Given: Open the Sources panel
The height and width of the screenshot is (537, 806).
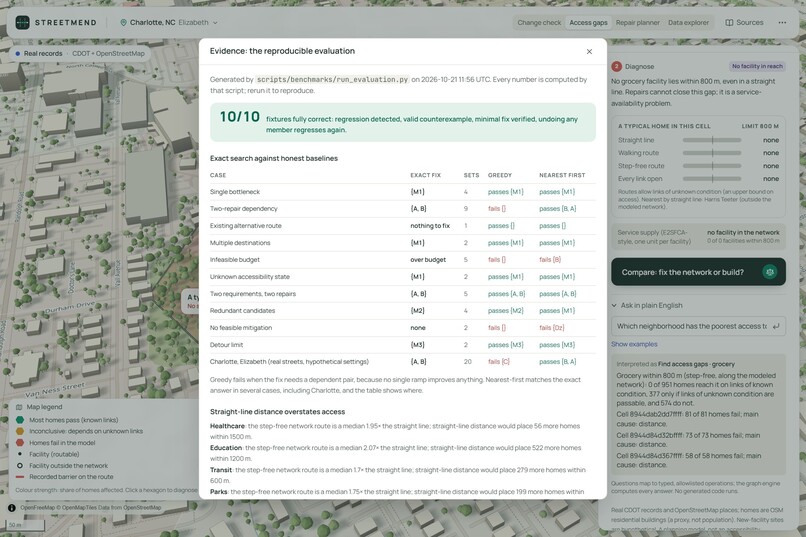Looking at the screenshot, I should pyautogui.click(x=744, y=23).
